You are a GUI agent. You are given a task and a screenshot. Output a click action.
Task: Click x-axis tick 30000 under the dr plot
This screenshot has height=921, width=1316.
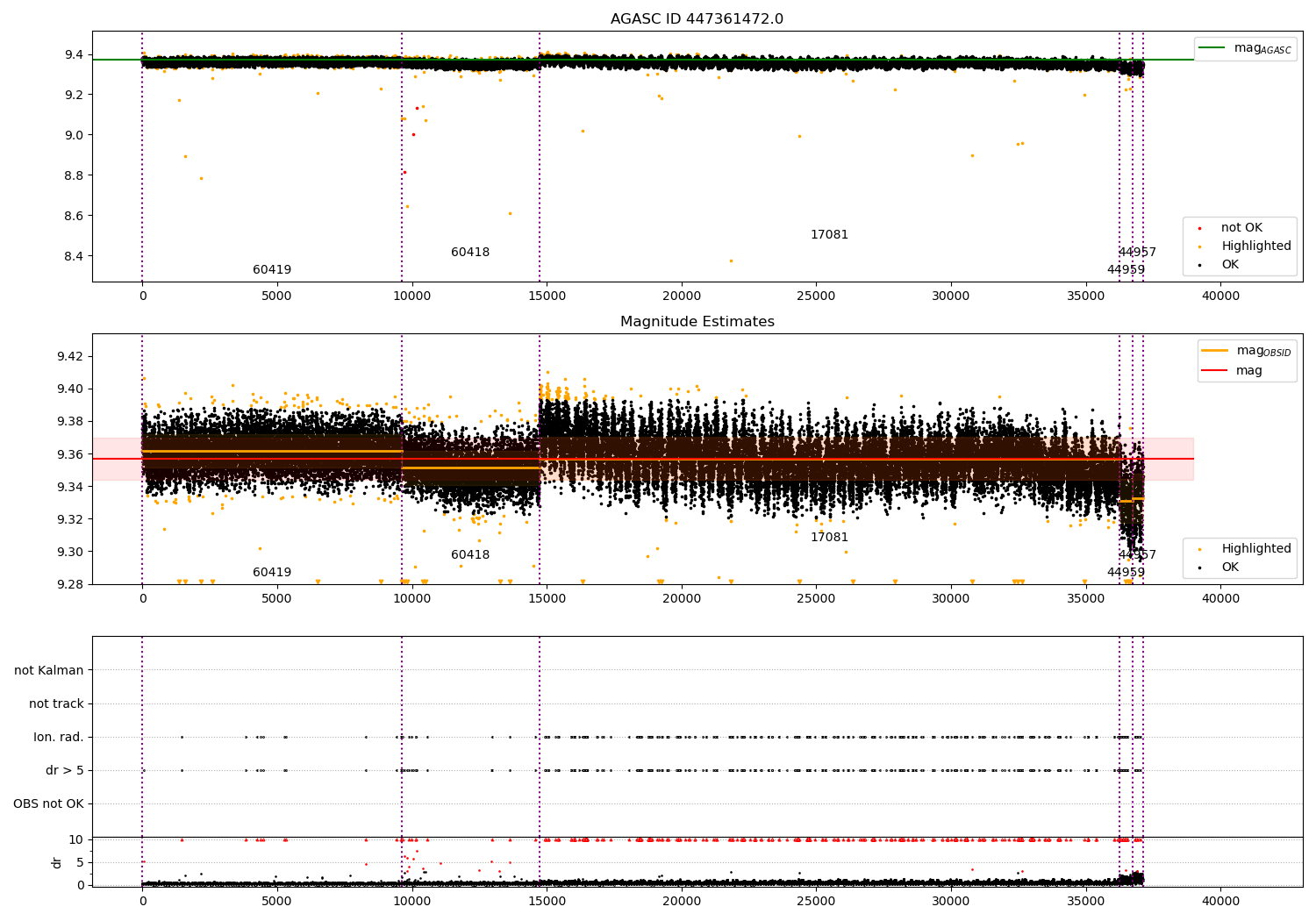(x=951, y=902)
